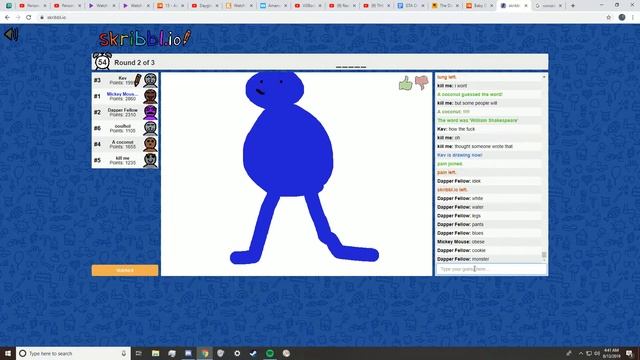Viewport: 640px width, 360px height.
Task: Click the chat scrollbar up arrow
Action: pyautogui.click(x=544, y=77)
